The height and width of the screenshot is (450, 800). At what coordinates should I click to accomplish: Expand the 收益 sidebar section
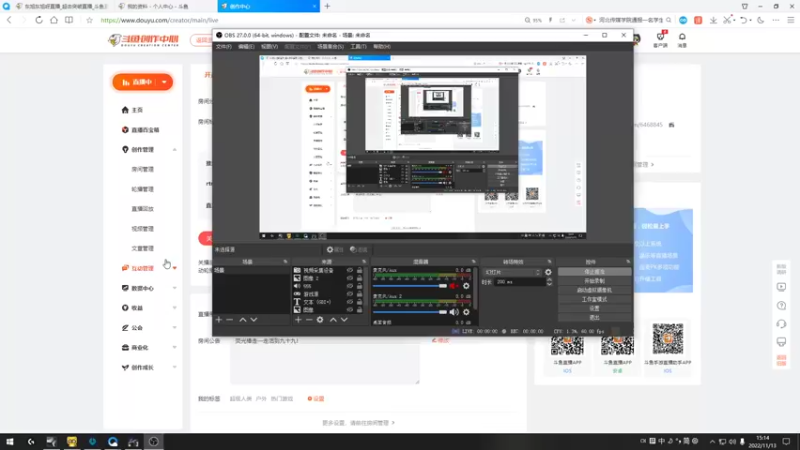click(x=174, y=308)
